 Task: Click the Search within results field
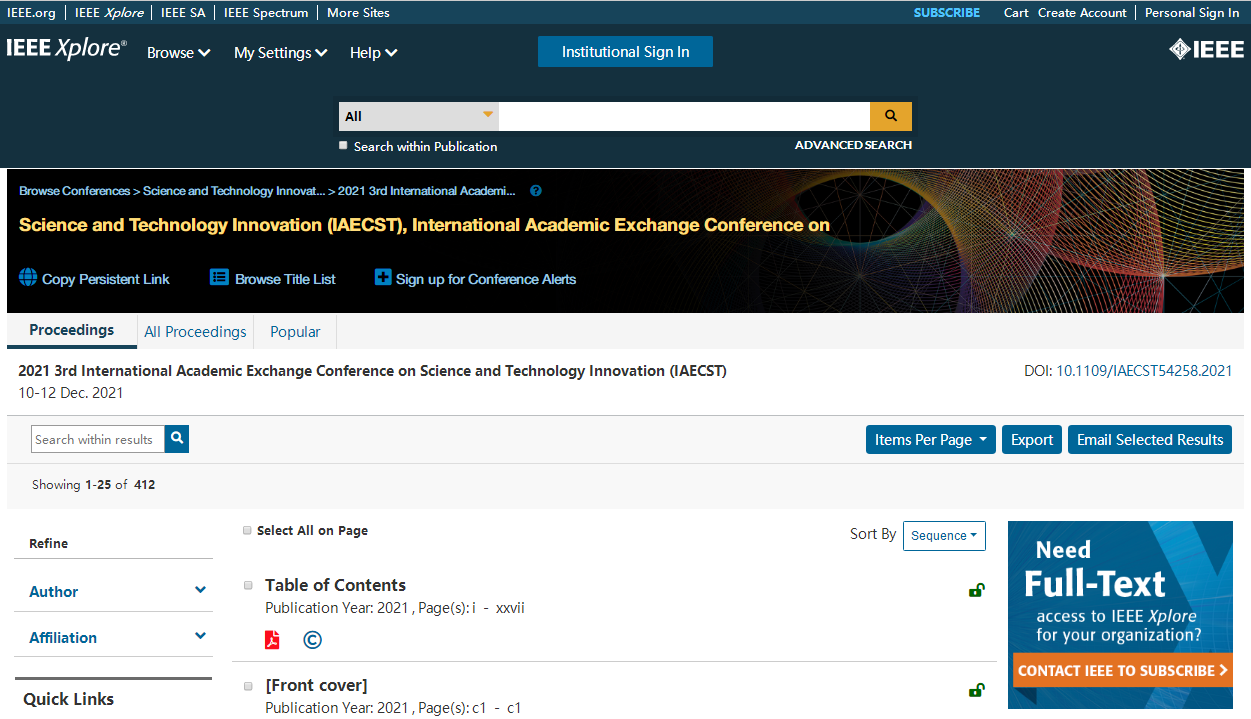pos(98,439)
